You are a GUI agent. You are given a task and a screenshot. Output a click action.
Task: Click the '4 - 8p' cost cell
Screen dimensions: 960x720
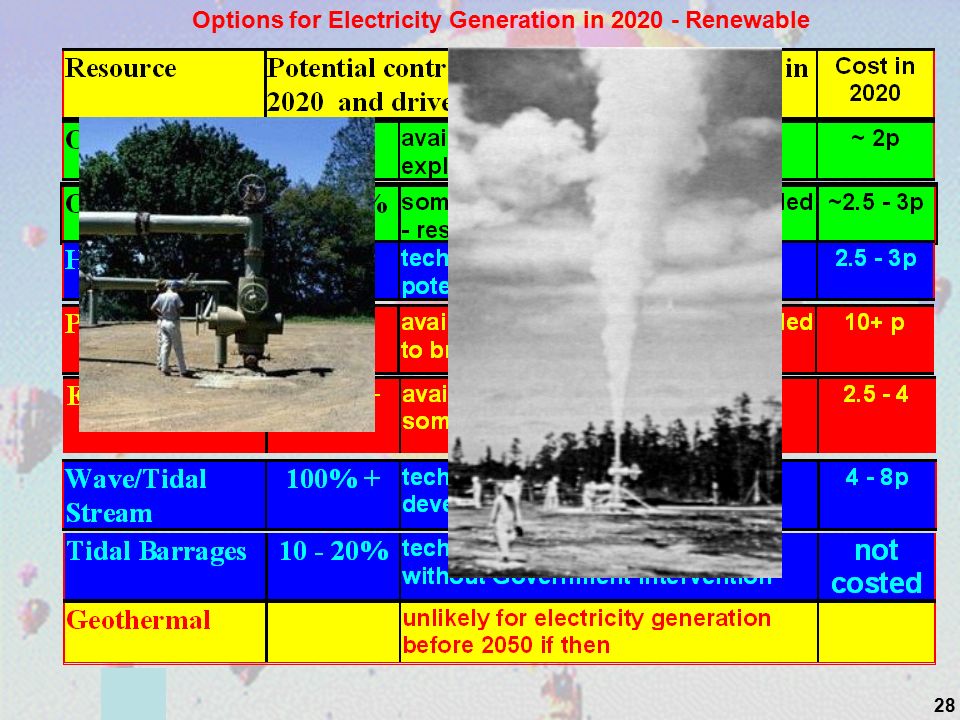pyautogui.click(x=876, y=495)
